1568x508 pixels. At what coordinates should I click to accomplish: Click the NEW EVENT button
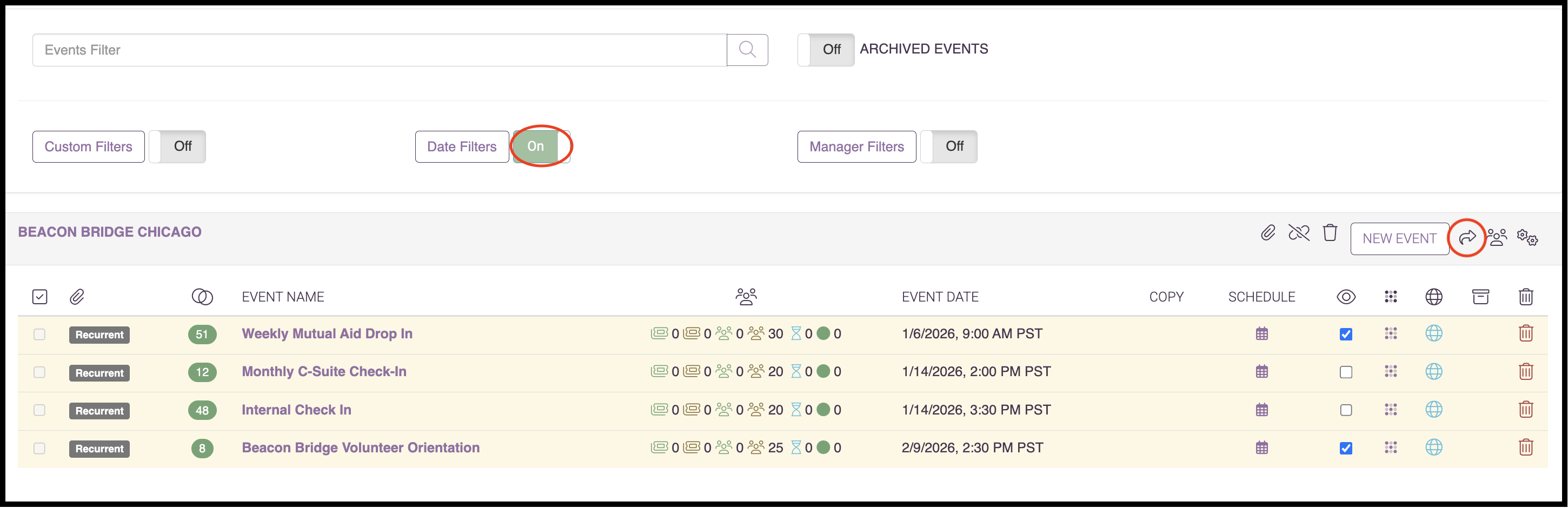click(x=1399, y=238)
